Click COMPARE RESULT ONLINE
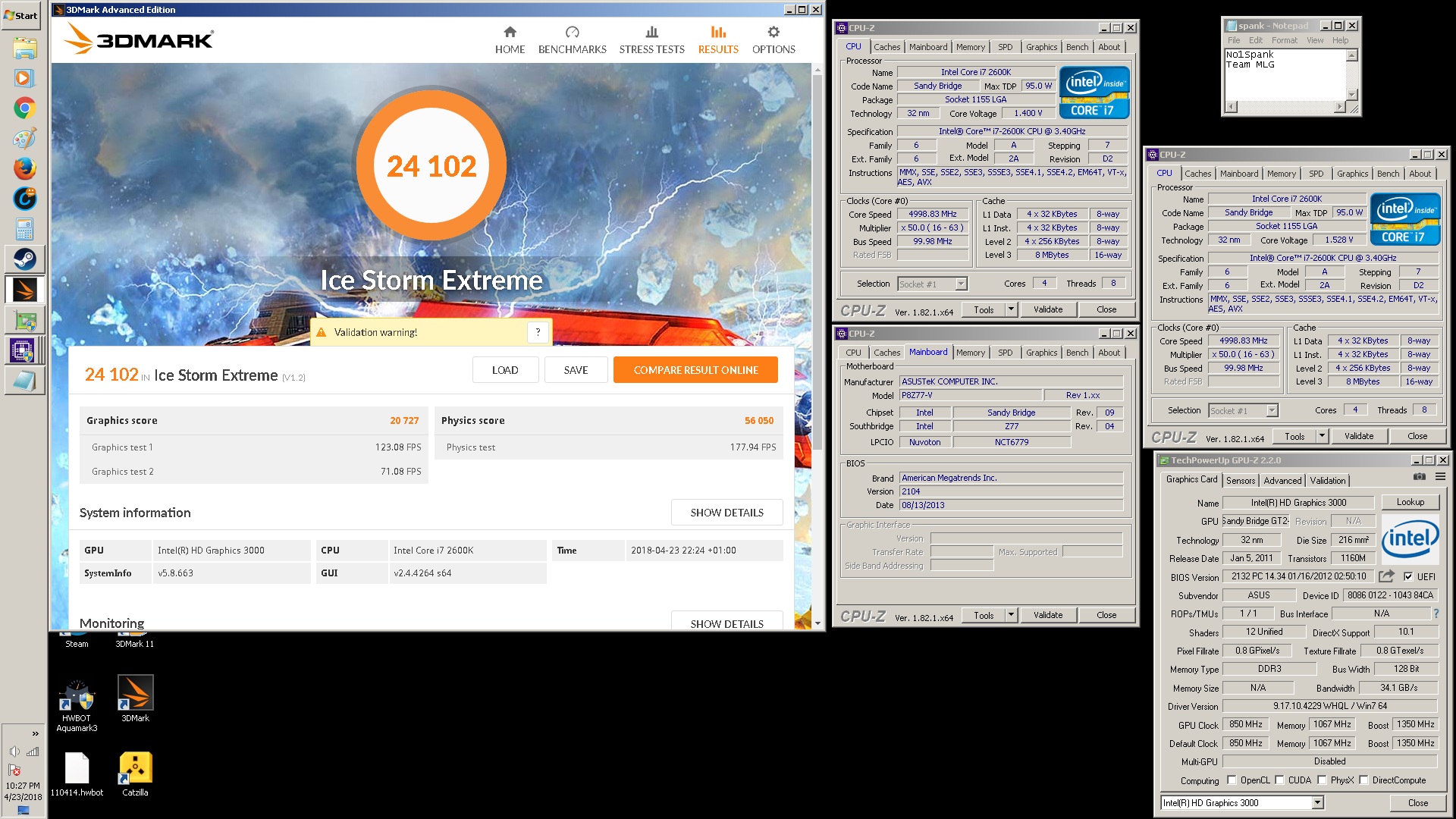 tap(695, 370)
